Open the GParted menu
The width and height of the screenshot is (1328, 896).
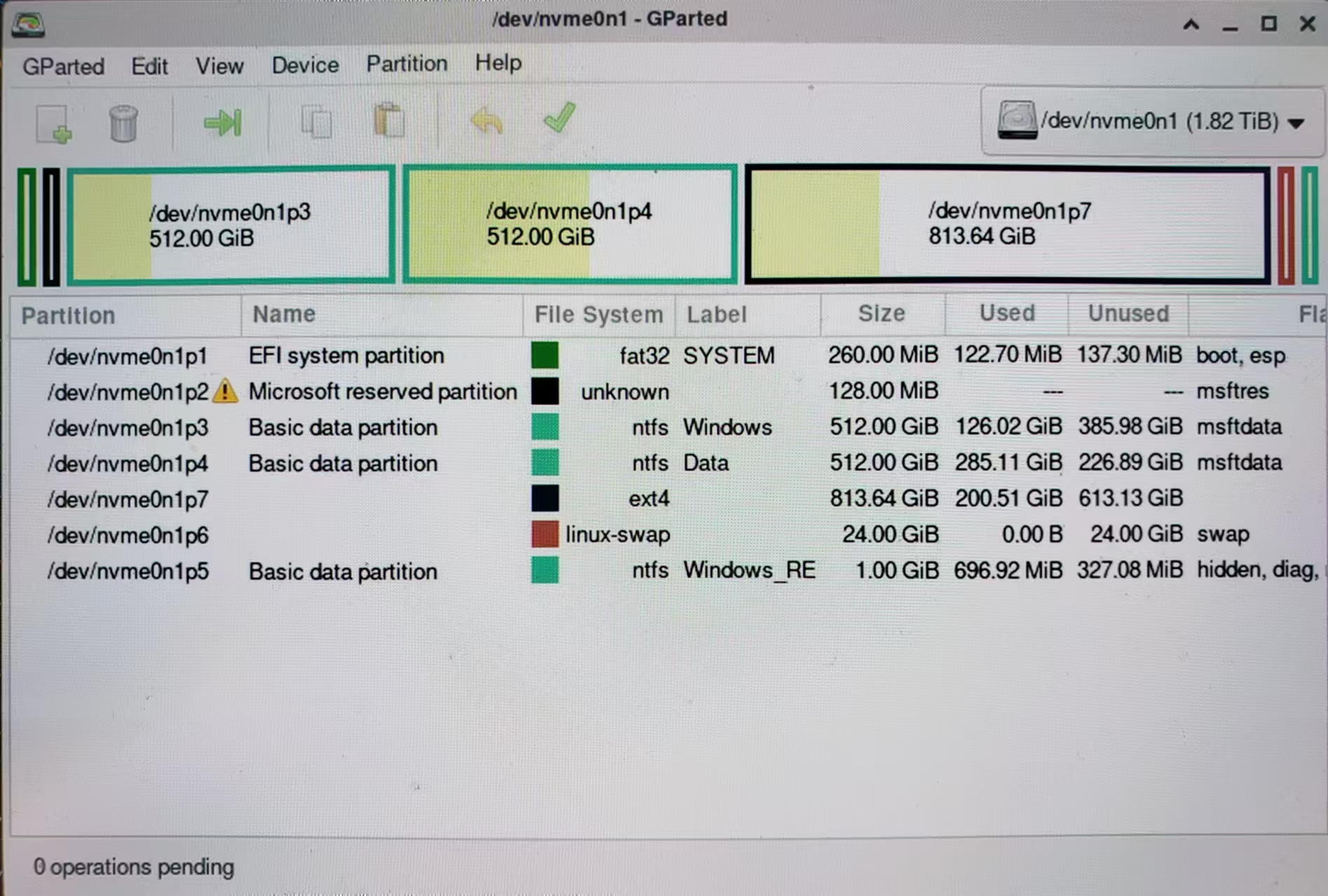(63, 67)
